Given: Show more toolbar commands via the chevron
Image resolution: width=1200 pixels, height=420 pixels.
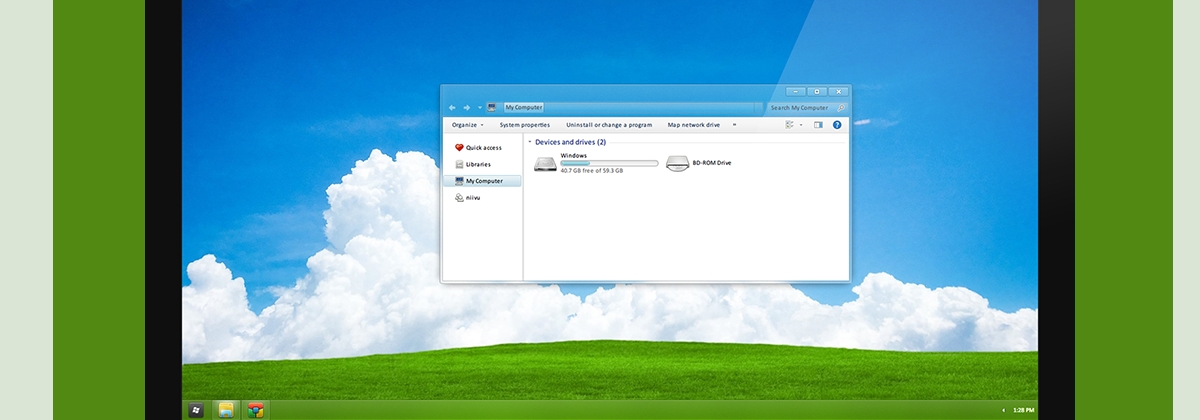Looking at the screenshot, I should click(734, 125).
